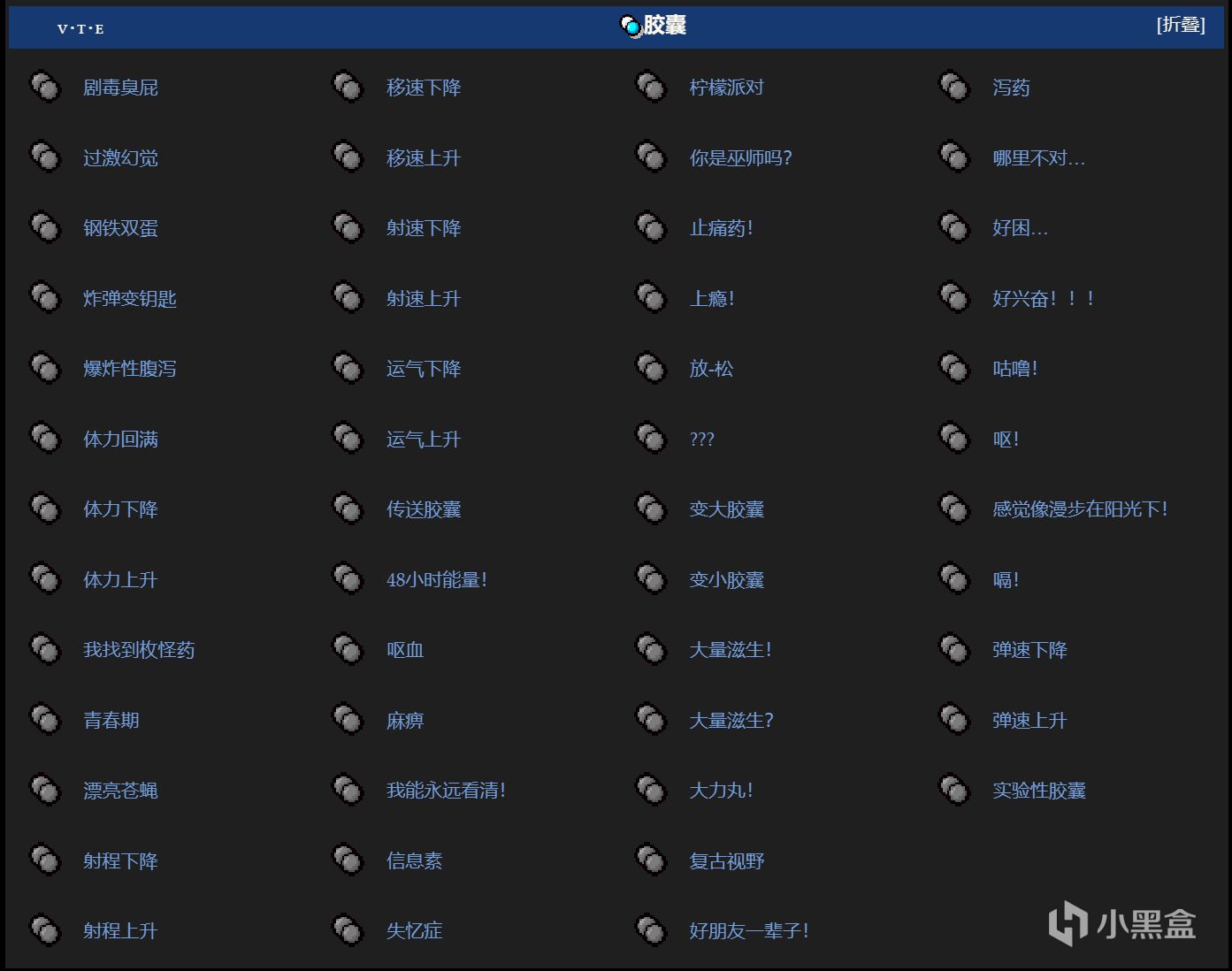The width and height of the screenshot is (1232, 971).
Task: Select the pill icon beside 钢铁双蛋
Action: click(45, 227)
